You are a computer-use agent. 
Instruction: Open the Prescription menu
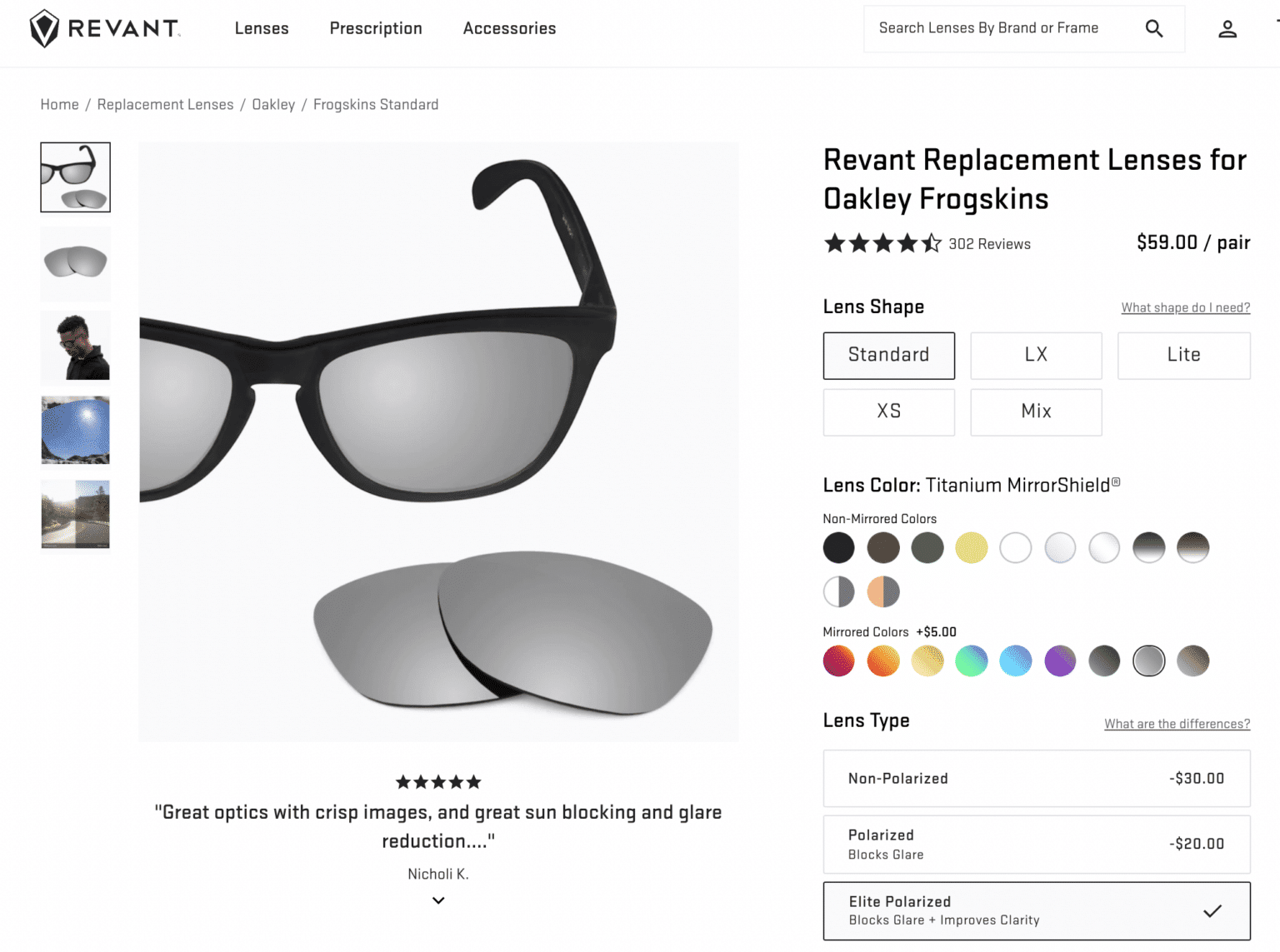coord(376,28)
